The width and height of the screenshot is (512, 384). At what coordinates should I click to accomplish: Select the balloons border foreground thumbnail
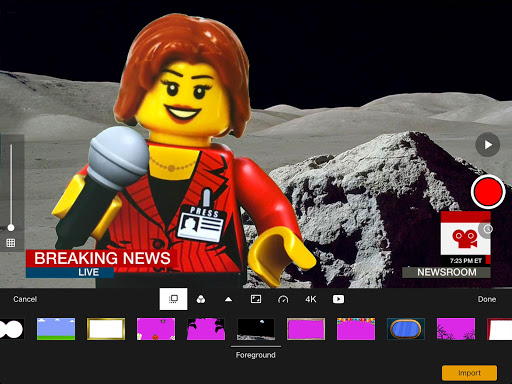coord(356,329)
